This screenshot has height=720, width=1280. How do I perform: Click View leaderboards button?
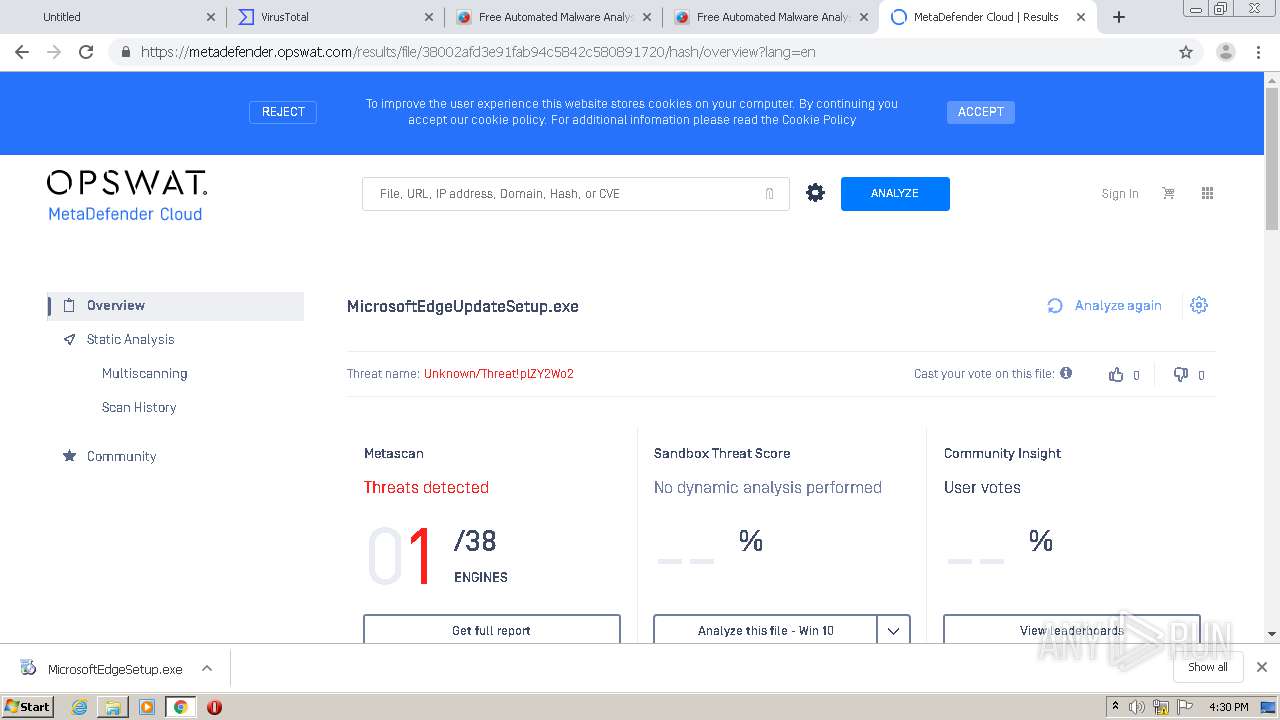tap(1071, 630)
